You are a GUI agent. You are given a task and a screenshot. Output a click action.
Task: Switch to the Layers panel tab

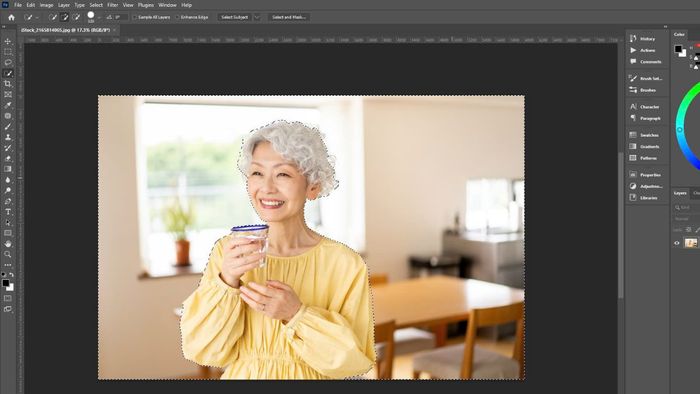coord(680,193)
